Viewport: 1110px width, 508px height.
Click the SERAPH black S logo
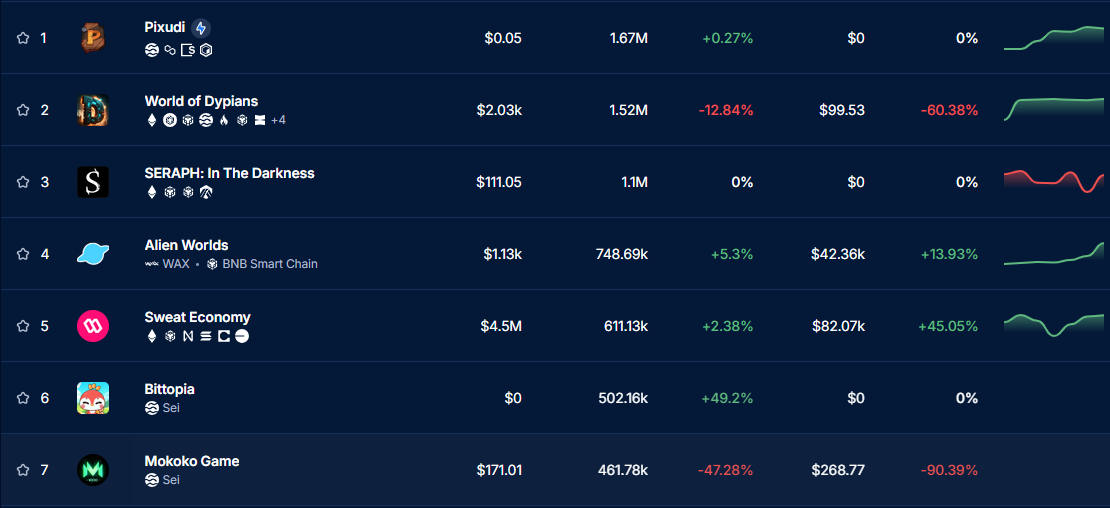point(93,182)
